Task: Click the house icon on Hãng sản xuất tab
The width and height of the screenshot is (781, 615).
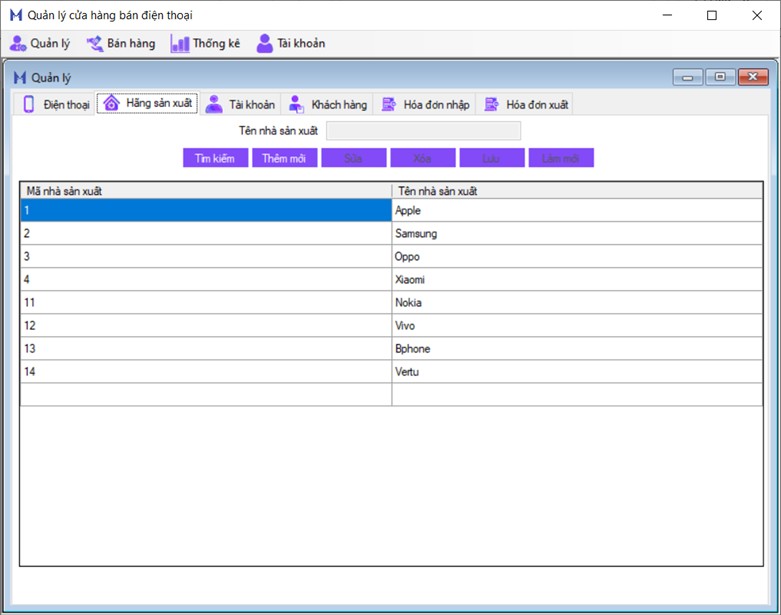Action: pyautogui.click(x=111, y=103)
